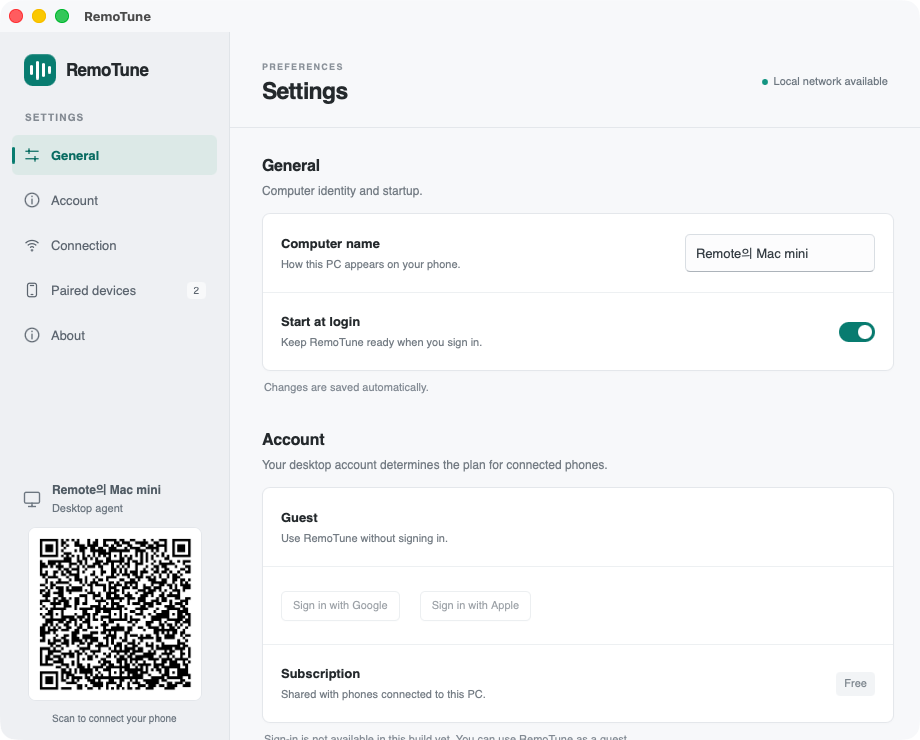The width and height of the screenshot is (920, 740).
Task: Click the General sliders icon in sidebar
Action: (x=32, y=155)
